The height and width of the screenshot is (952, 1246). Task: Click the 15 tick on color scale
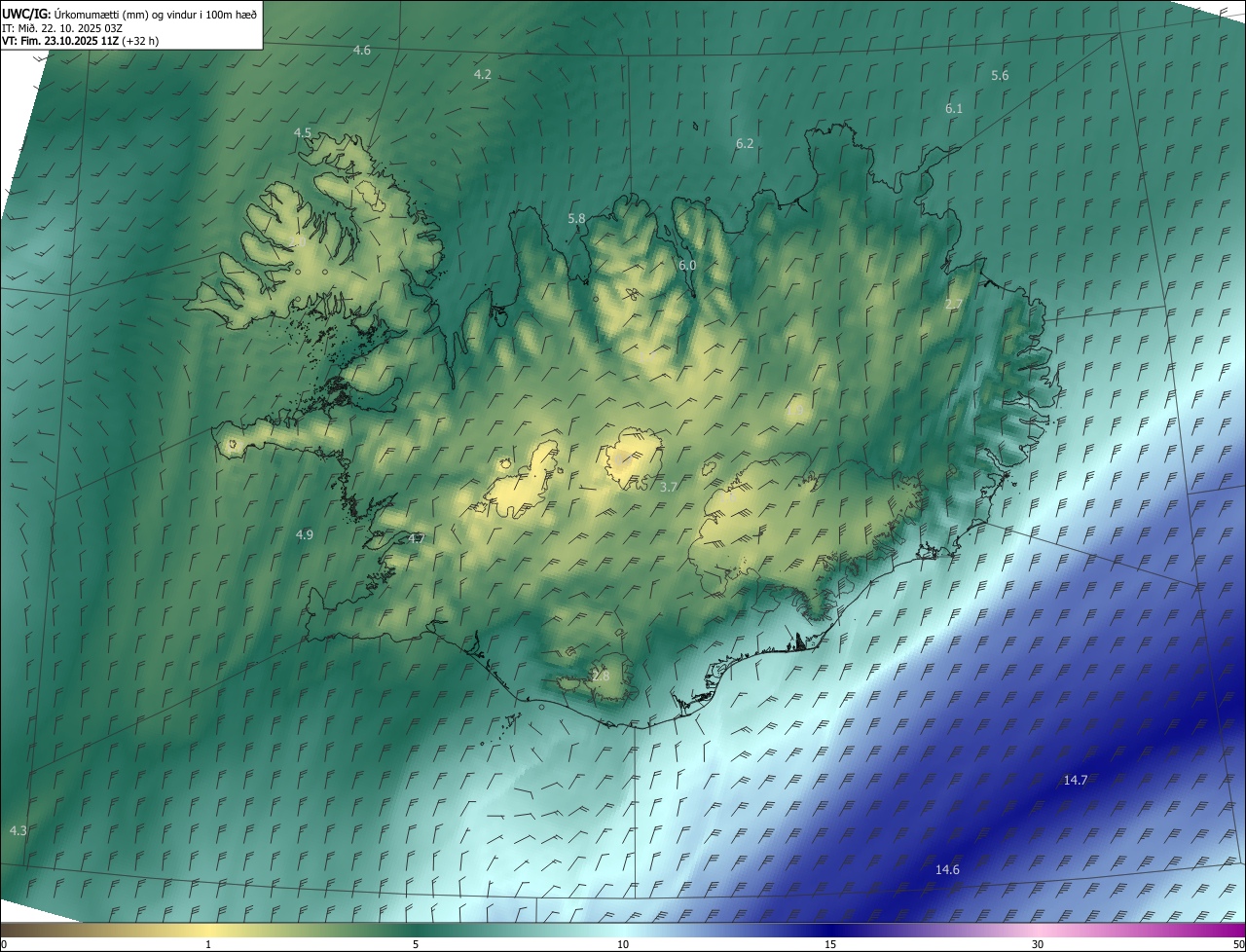[x=830, y=945]
